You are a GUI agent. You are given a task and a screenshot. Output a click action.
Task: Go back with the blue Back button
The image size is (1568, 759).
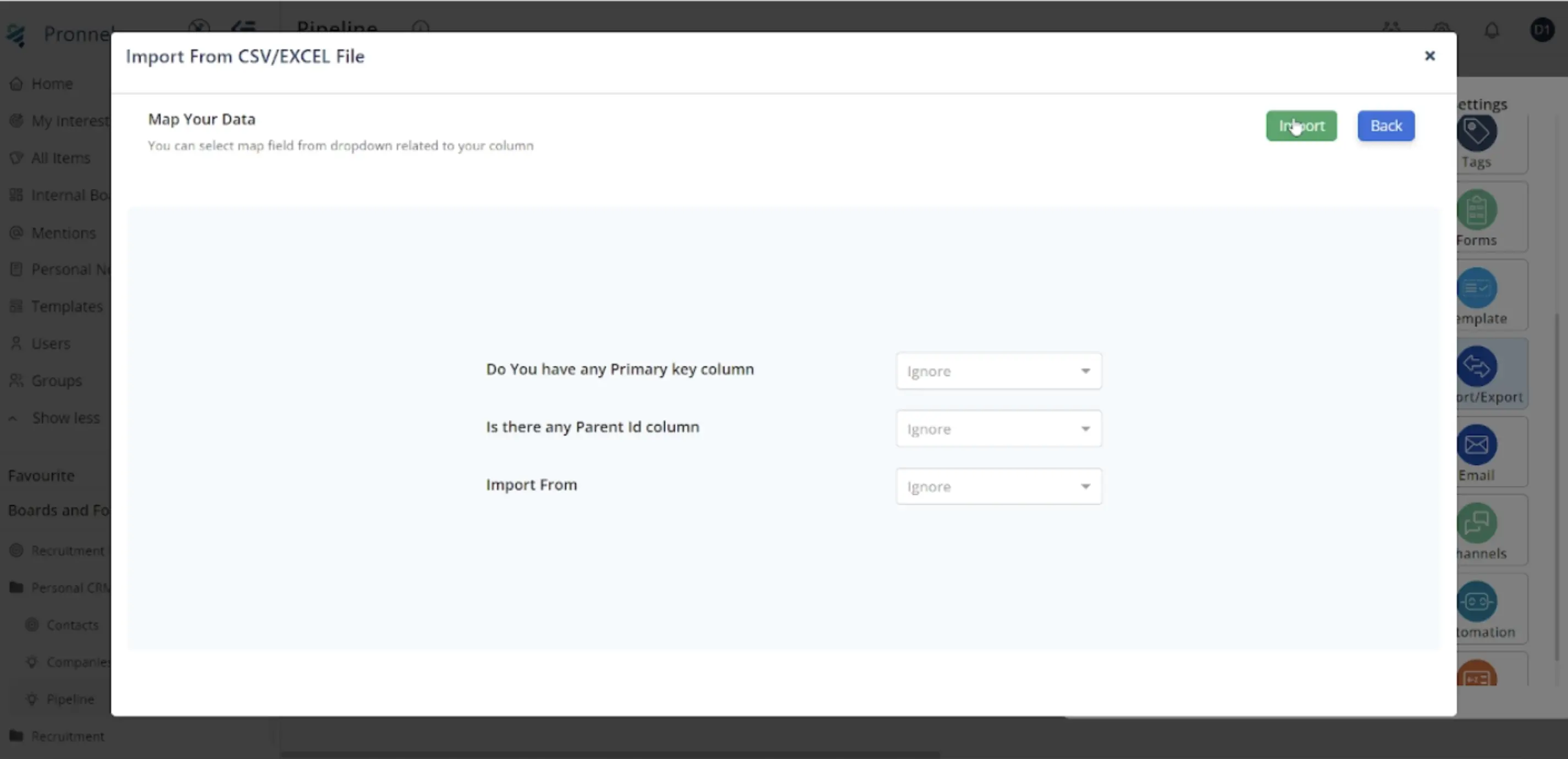(x=1385, y=125)
